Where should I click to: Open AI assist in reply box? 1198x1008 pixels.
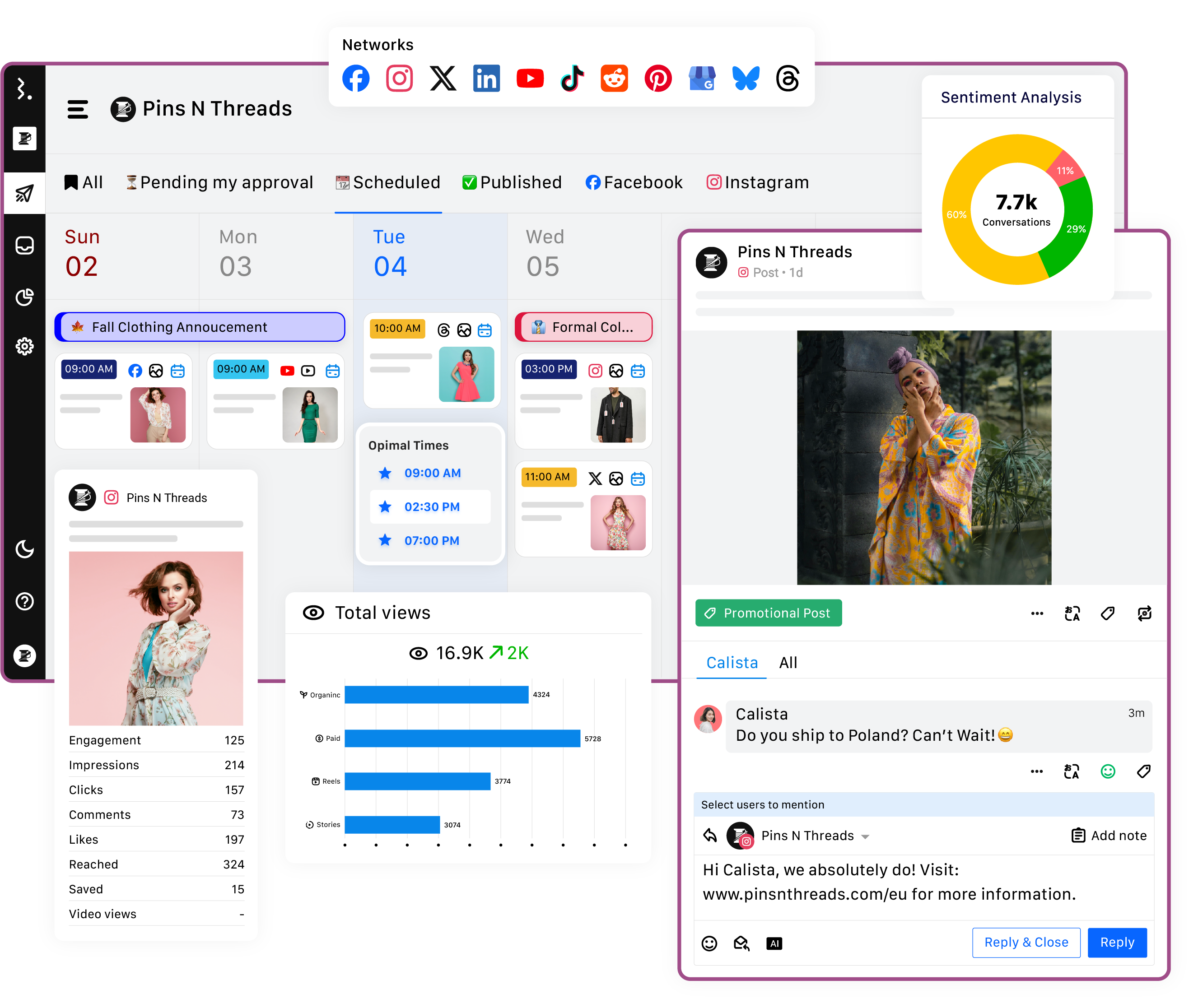(x=774, y=944)
